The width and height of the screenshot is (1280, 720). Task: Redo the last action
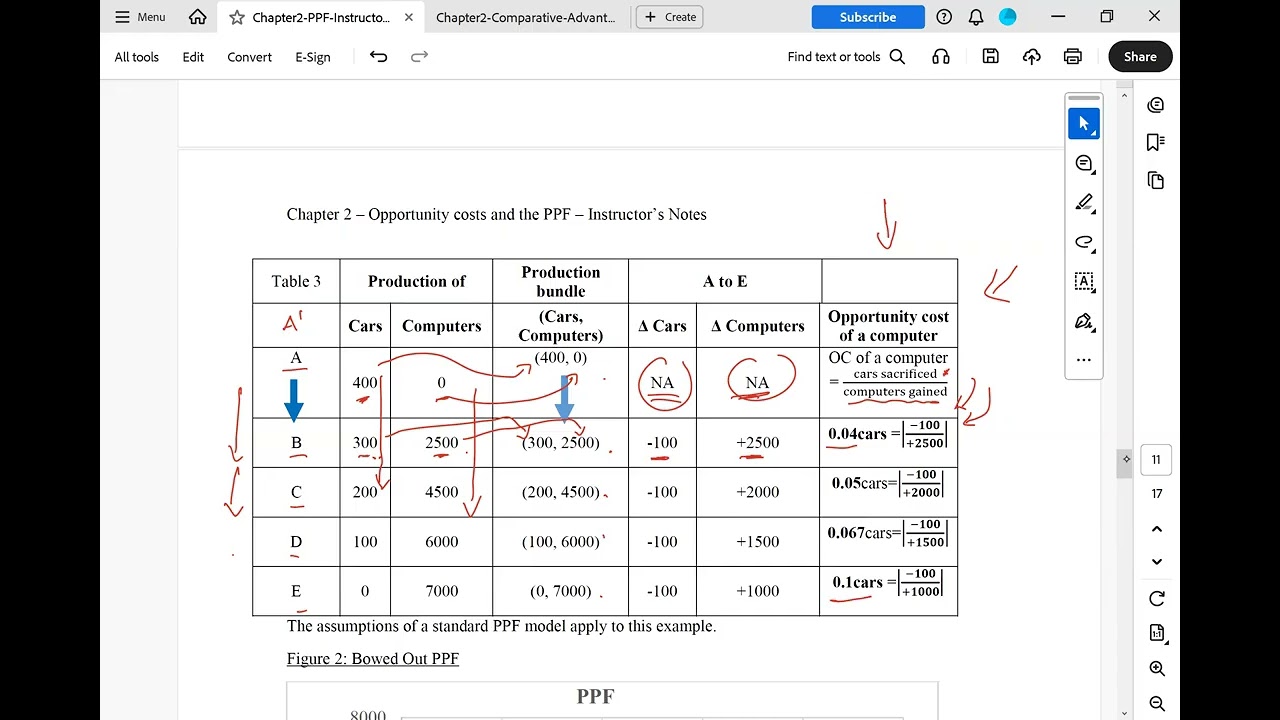point(420,57)
